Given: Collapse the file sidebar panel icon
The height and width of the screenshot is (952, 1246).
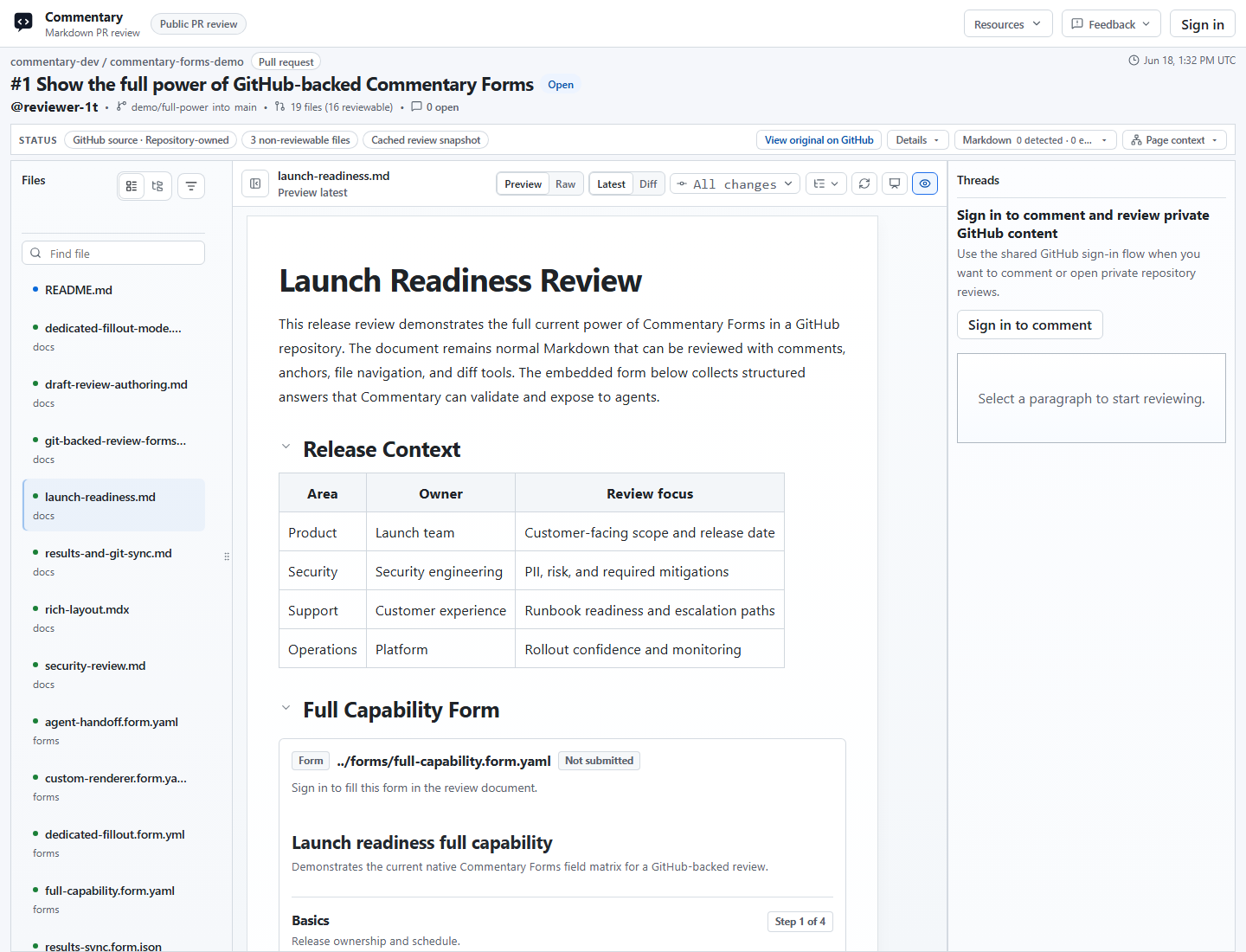Looking at the screenshot, I should point(255,184).
